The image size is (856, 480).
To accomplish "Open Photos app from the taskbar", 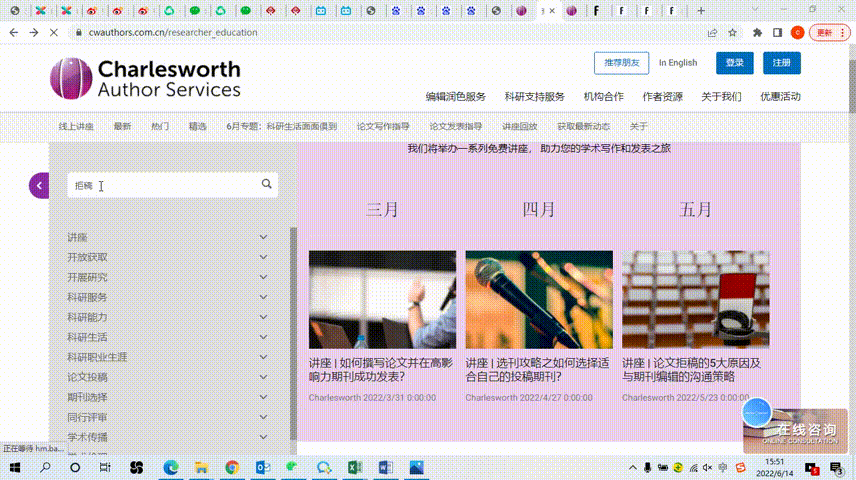I will point(417,467).
